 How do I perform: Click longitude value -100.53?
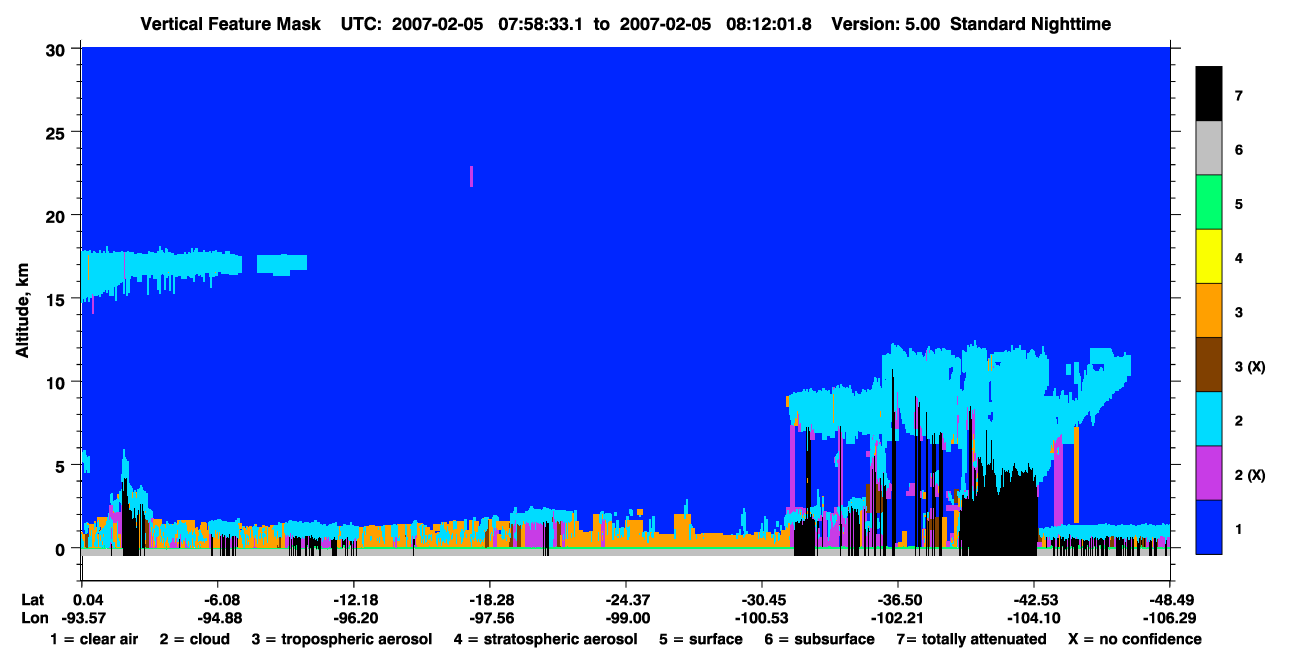(x=762, y=618)
